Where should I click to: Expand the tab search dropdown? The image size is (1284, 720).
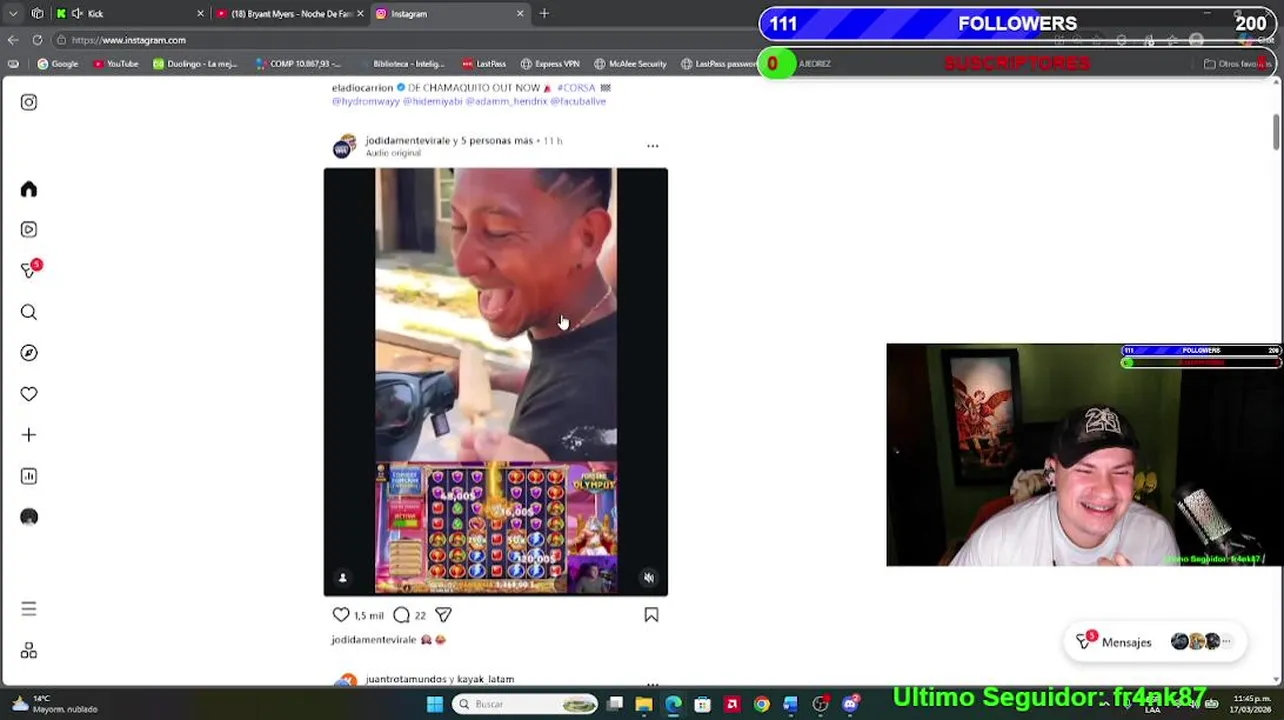(x=13, y=14)
